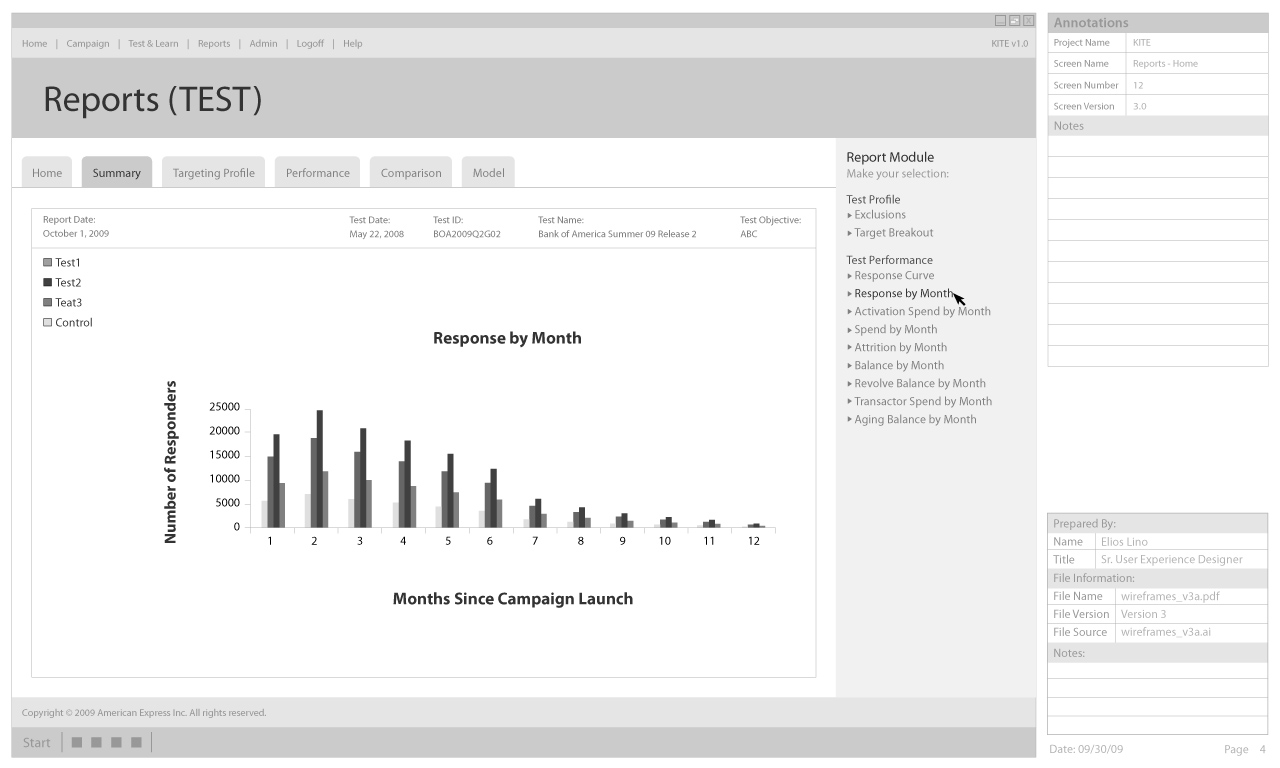1280x768 pixels.
Task: Expand the Target Breakout item
Action: pos(893,233)
